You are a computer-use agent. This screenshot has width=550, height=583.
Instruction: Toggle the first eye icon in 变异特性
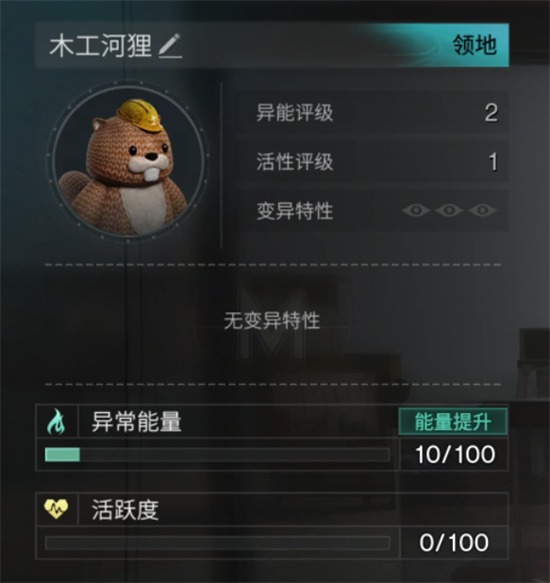pyautogui.click(x=416, y=210)
